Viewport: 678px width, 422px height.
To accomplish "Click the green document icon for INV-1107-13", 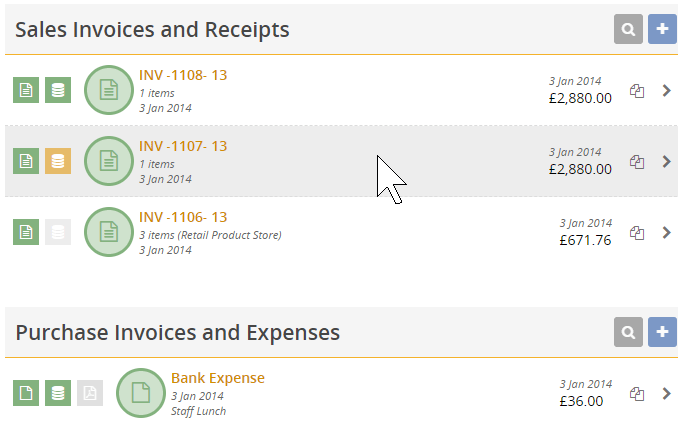I will (x=26, y=161).
